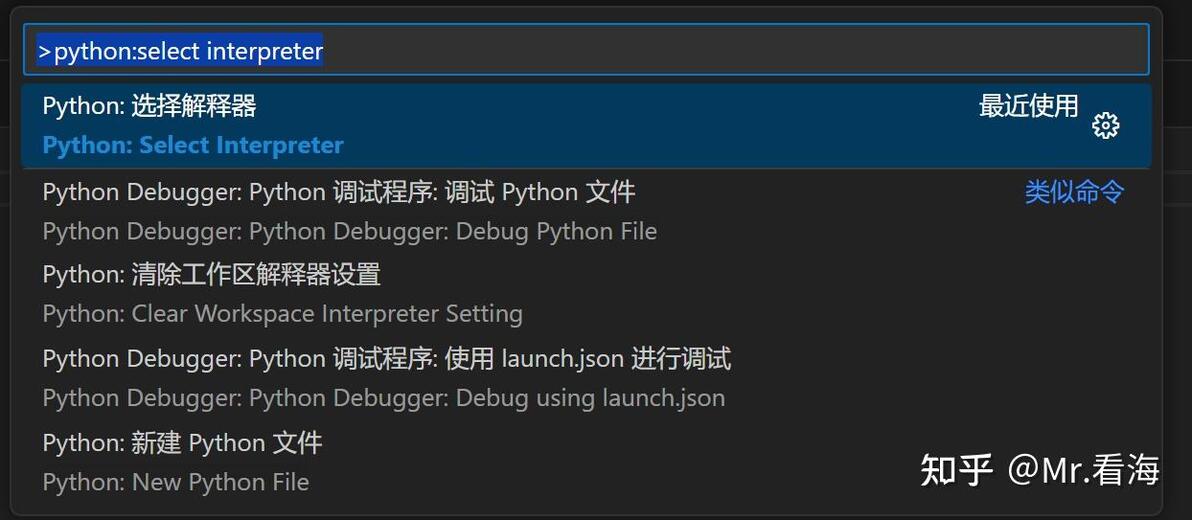Click the launch.json word in Chinese title
The width and height of the screenshot is (1192, 520).
(563, 358)
